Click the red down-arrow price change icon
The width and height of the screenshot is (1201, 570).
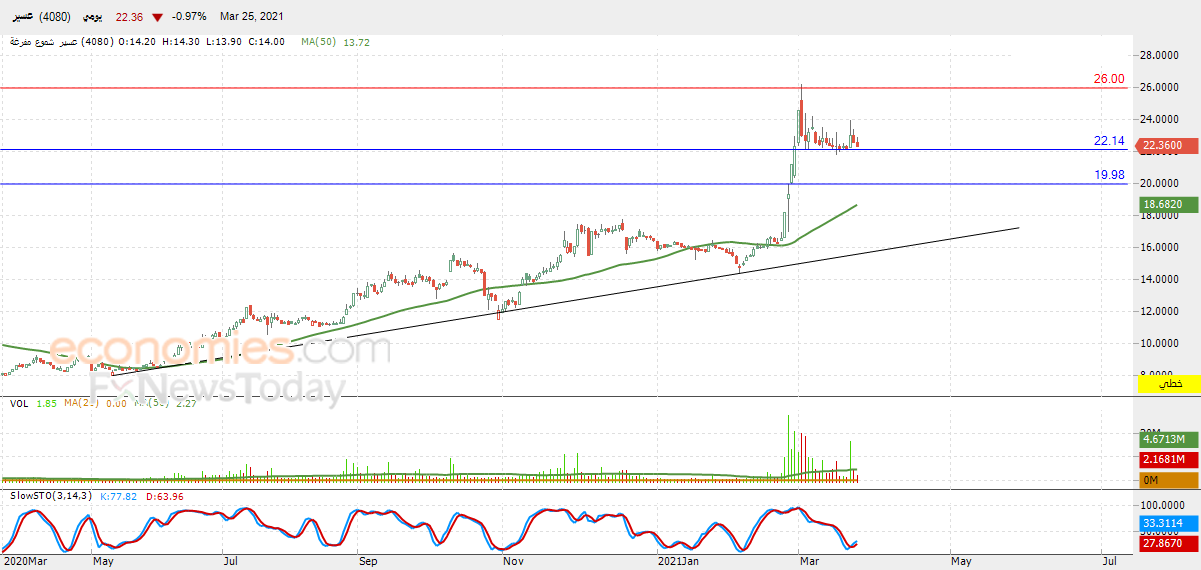pyautogui.click(x=157, y=18)
